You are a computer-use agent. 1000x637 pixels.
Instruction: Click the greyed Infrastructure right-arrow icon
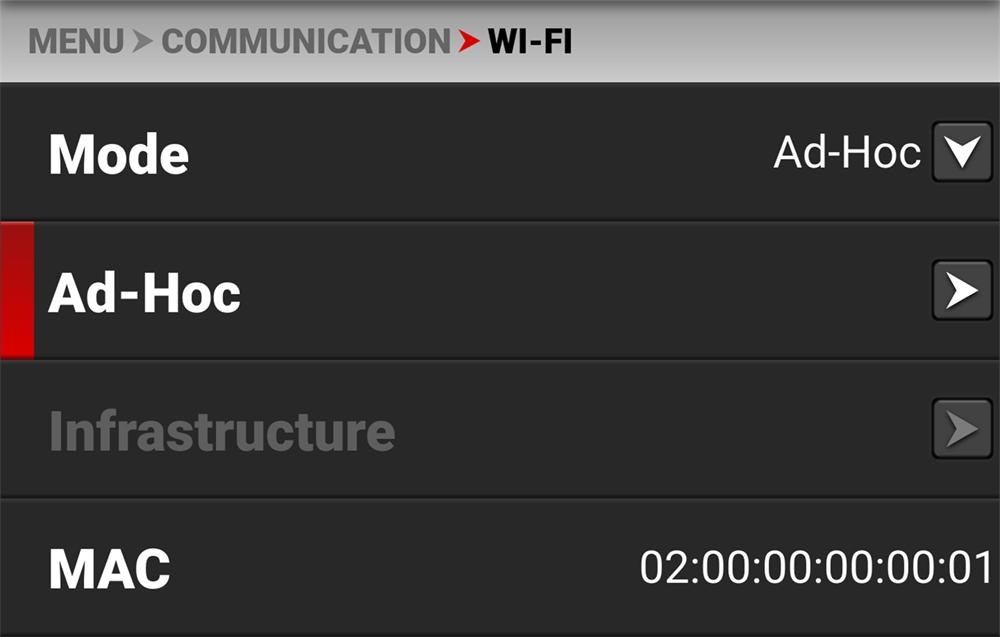pos(962,428)
